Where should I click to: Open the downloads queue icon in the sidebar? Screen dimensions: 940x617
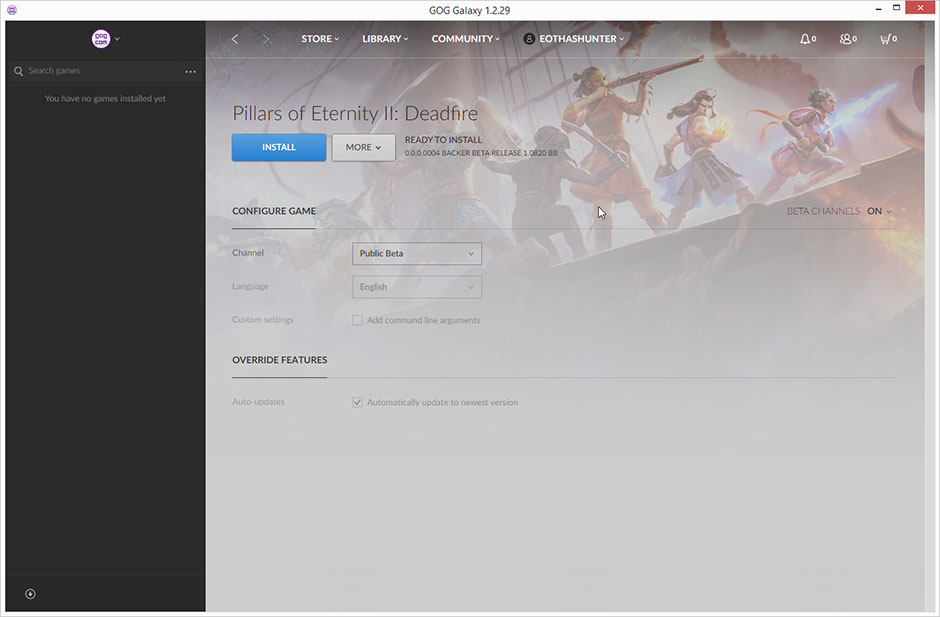(30, 594)
